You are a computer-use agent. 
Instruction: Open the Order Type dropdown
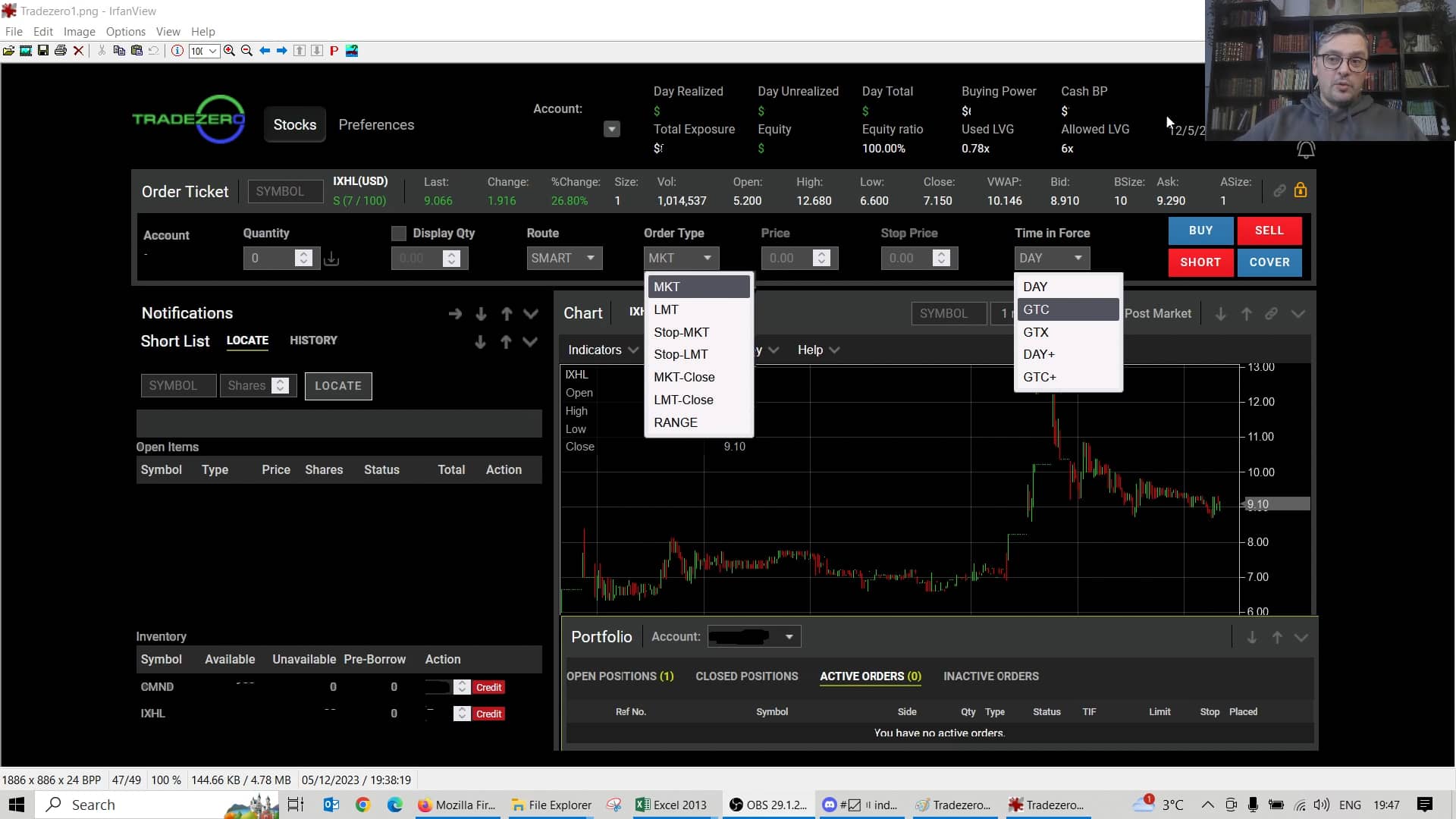click(707, 258)
